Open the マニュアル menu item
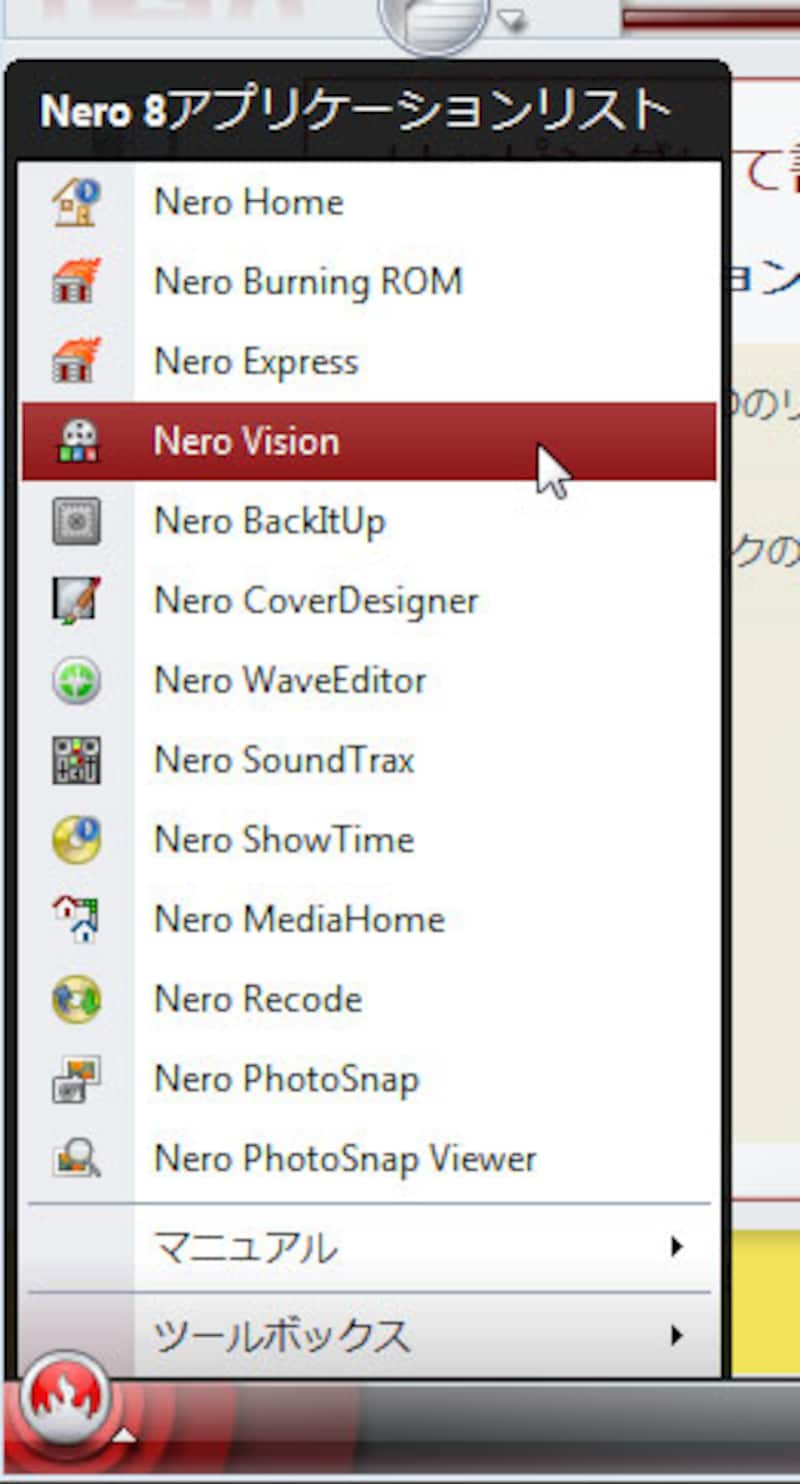This screenshot has height=1484, width=800. click(x=245, y=1247)
